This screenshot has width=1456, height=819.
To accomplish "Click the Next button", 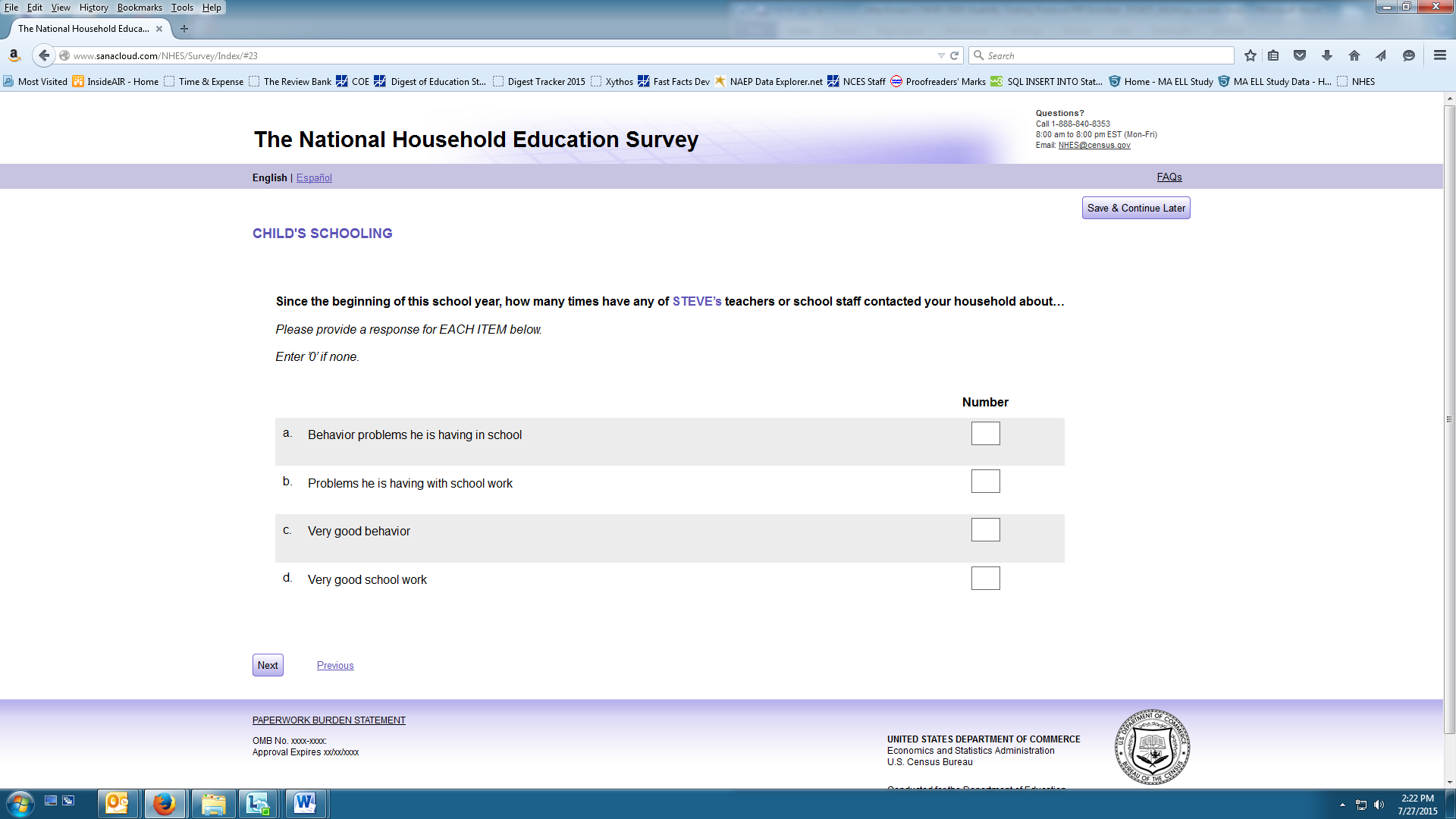I will coord(268,665).
